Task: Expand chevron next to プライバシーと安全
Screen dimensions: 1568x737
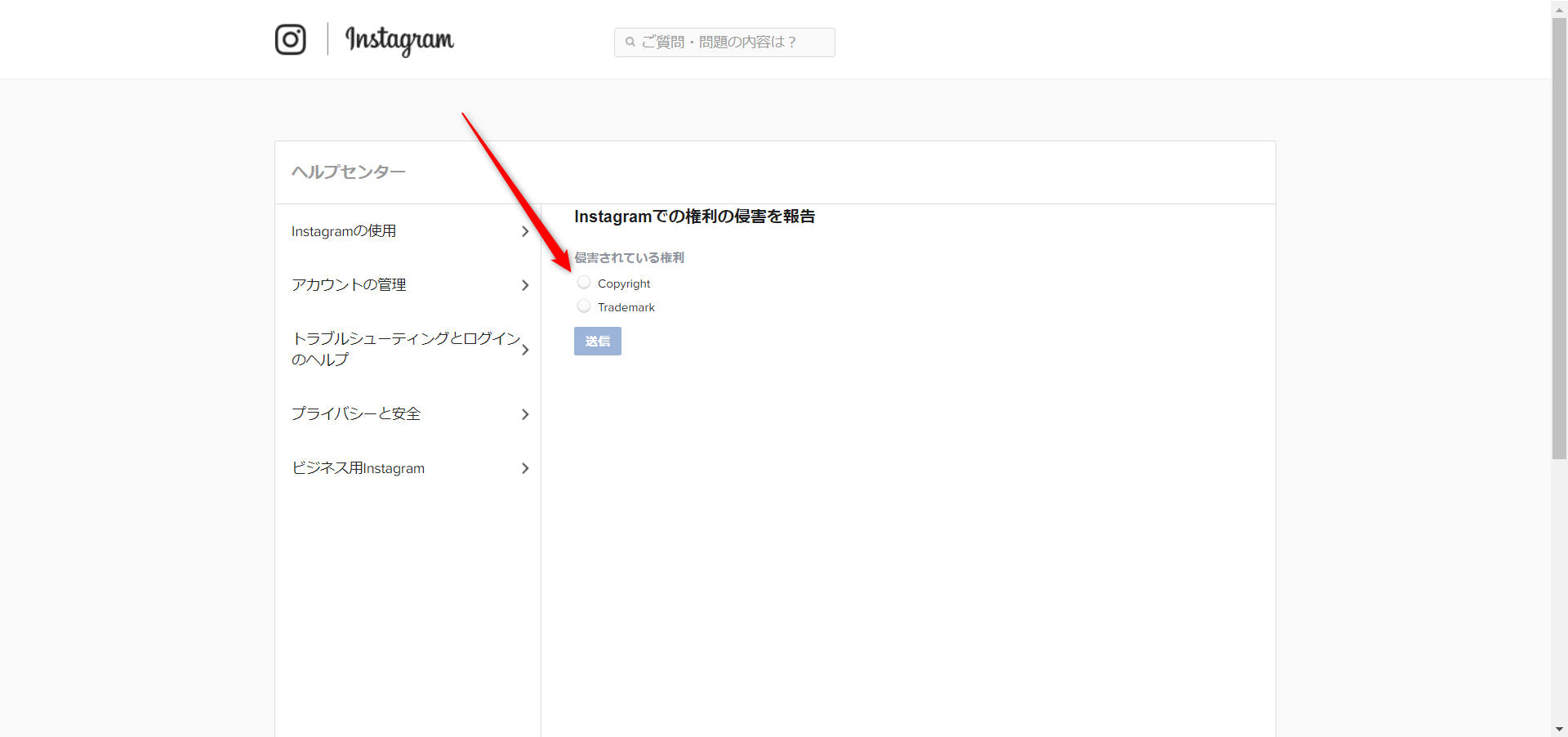Action: [525, 414]
